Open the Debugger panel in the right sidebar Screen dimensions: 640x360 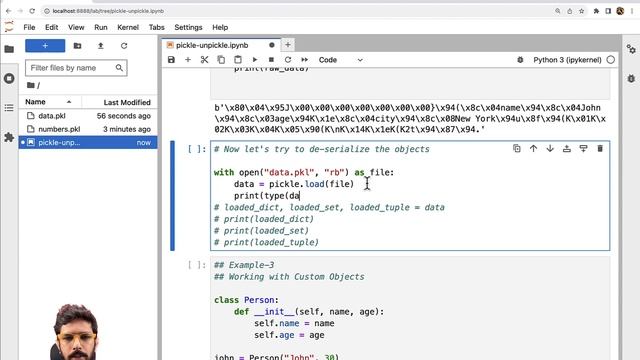[631, 78]
